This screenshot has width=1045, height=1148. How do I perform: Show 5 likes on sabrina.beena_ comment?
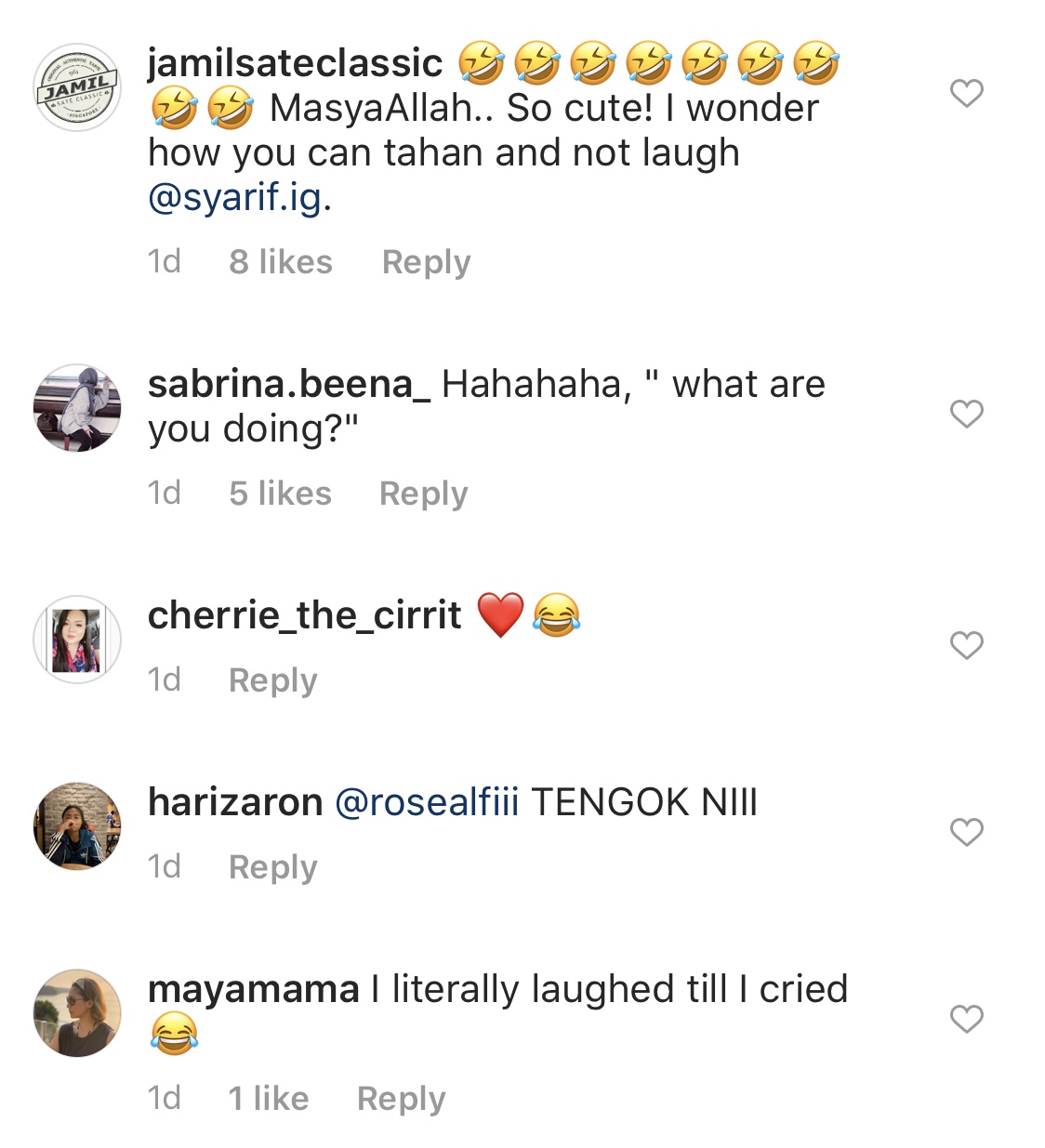point(280,494)
